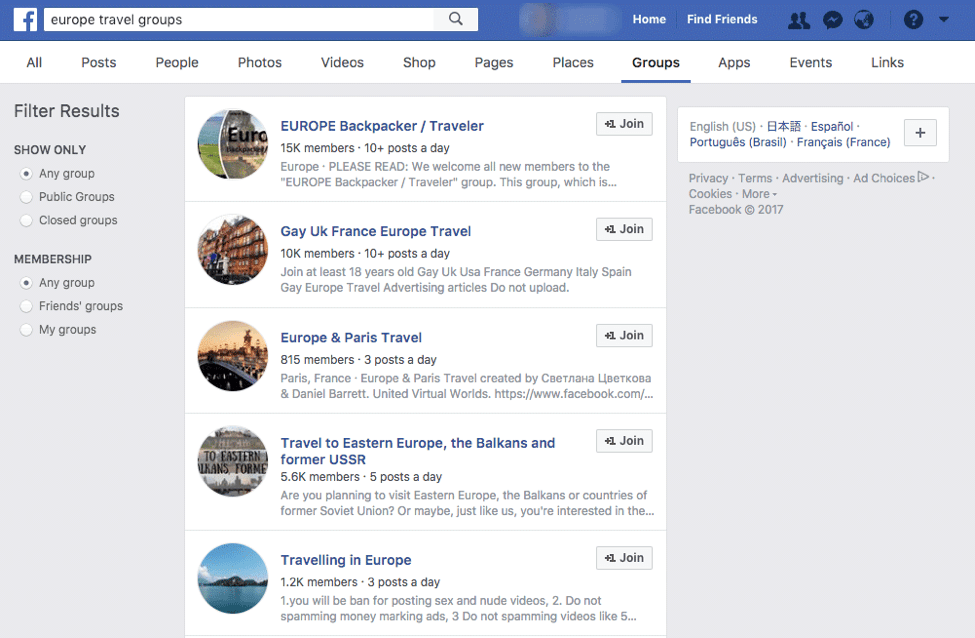
Task: Select My groups membership filter
Action: pyautogui.click(x=27, y=330)
